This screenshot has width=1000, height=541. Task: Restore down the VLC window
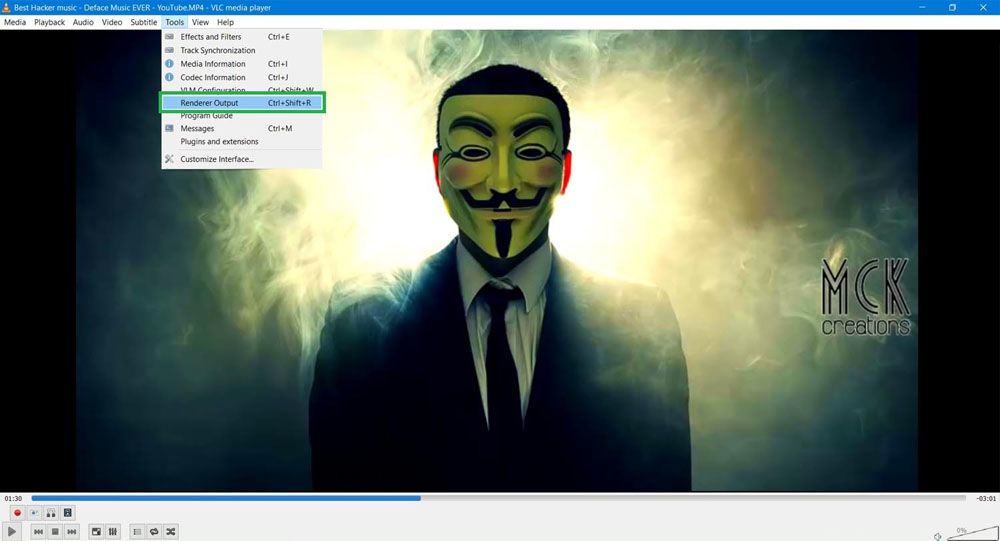click(x=952, y=8)
